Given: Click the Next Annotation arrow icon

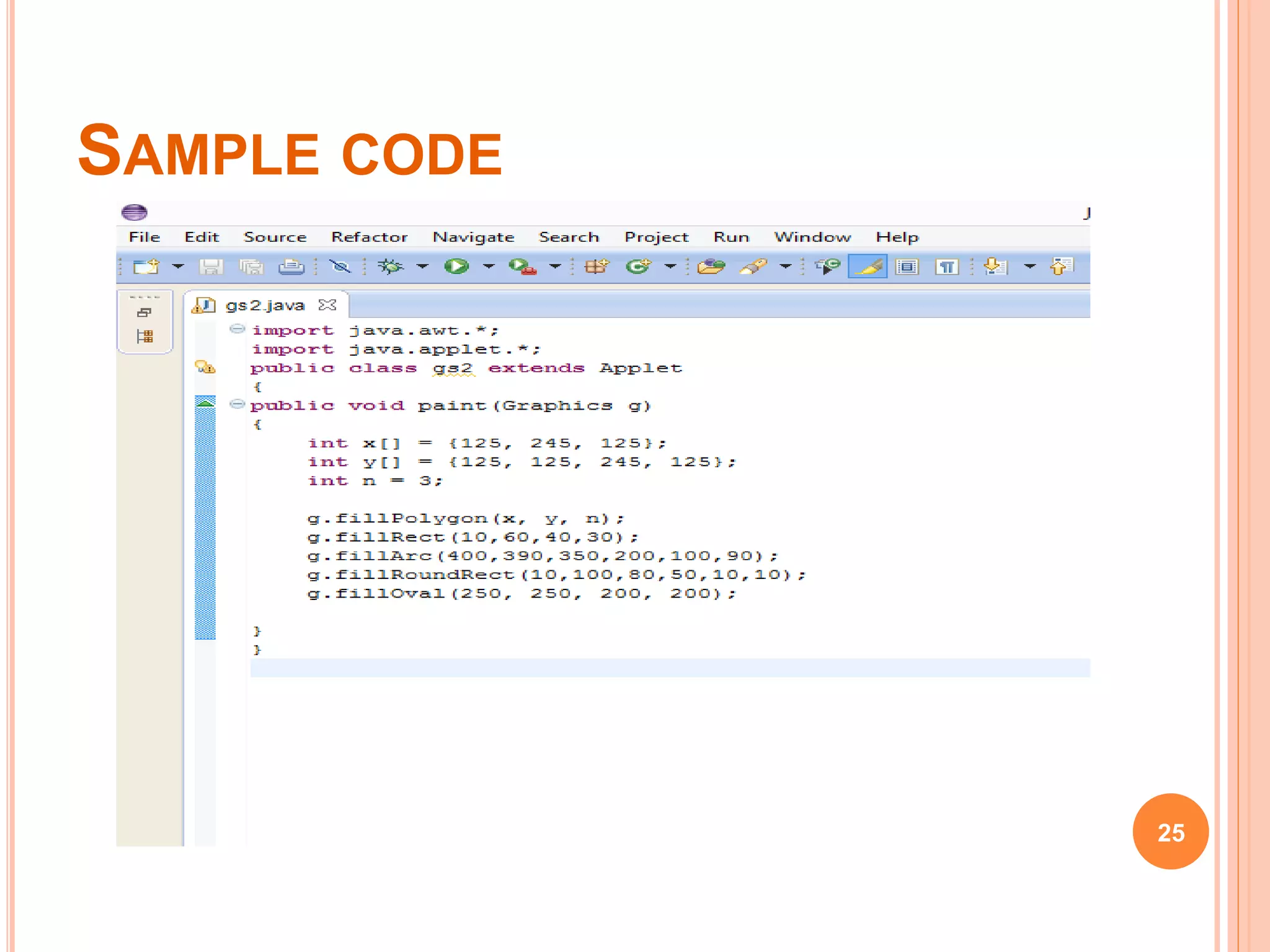Looking at the screenshot, I should coord(995,267).
